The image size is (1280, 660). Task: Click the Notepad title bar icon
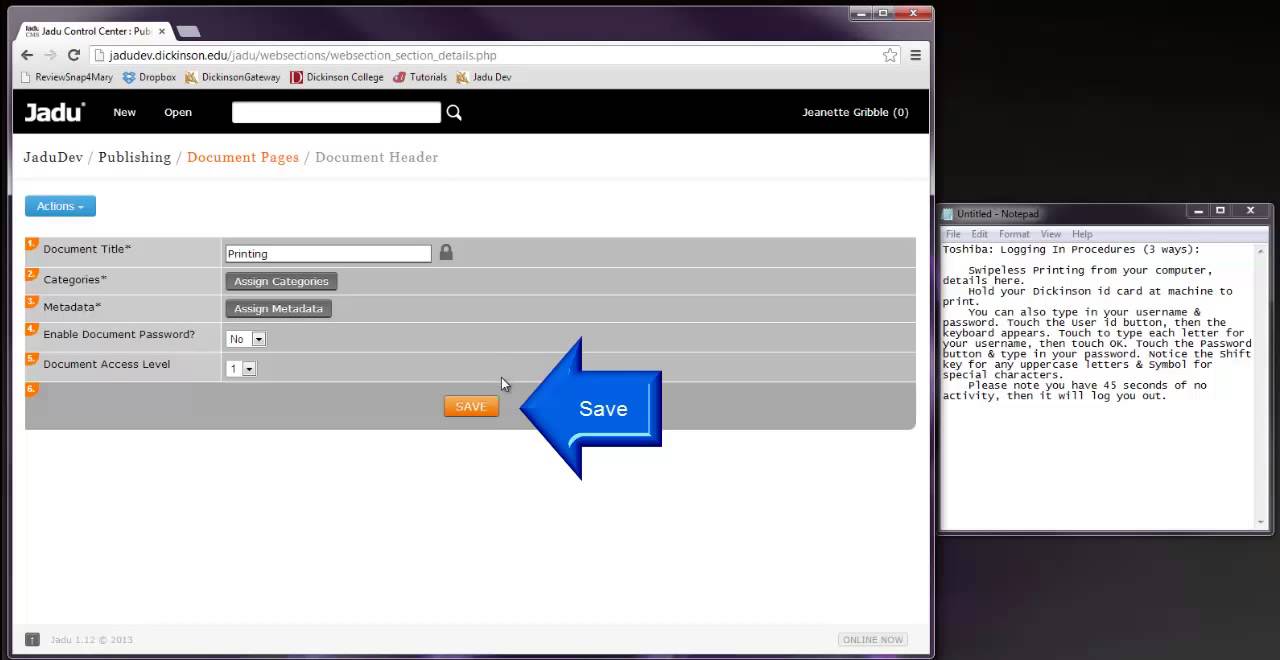coord(948,213)
